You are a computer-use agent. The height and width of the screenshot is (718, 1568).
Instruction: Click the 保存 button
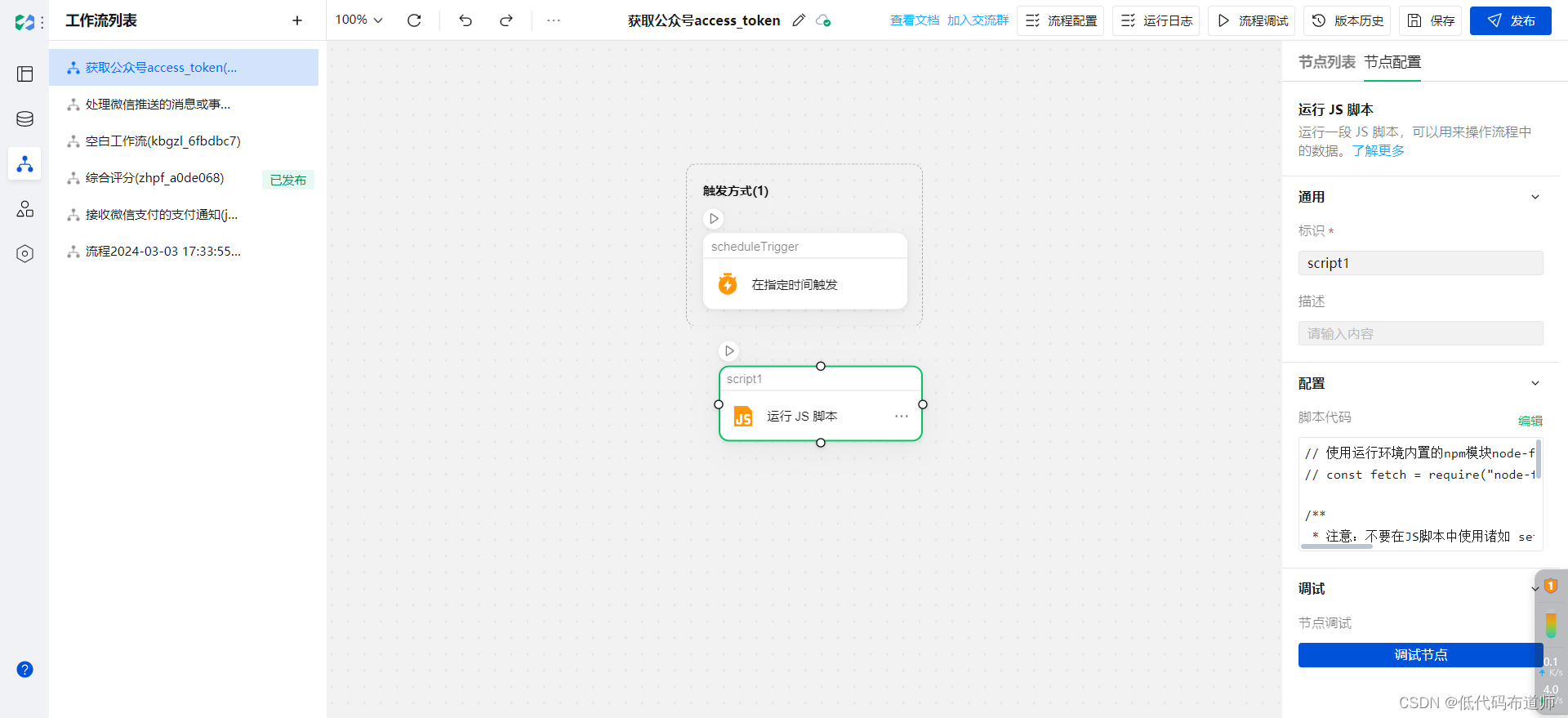point(1430,20)
